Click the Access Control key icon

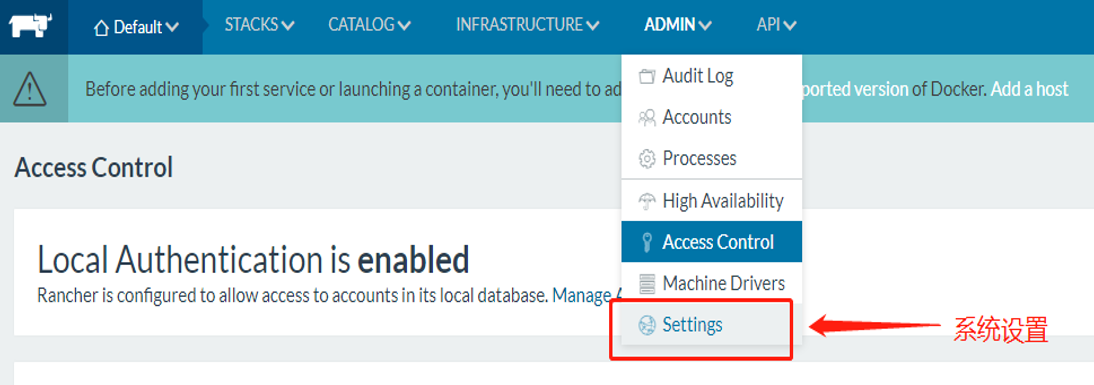coord(647,242)
